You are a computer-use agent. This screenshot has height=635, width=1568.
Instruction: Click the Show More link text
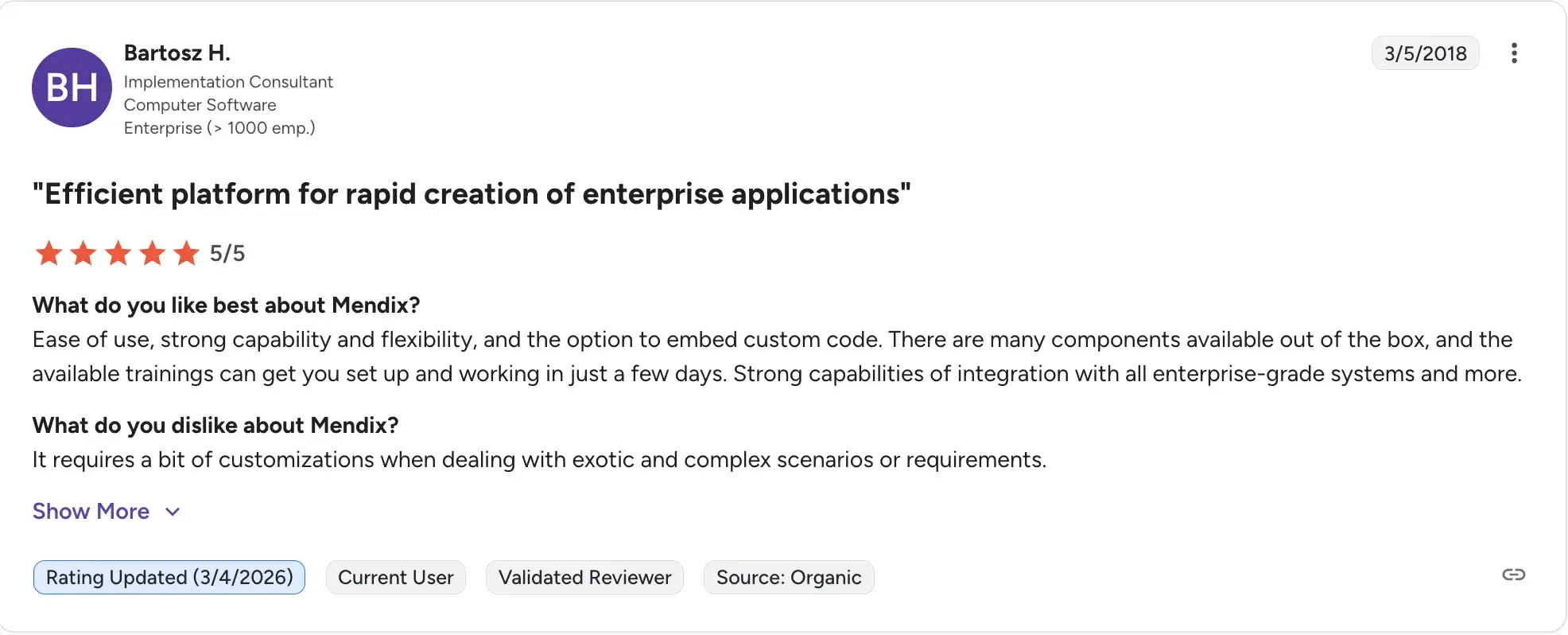90,512
